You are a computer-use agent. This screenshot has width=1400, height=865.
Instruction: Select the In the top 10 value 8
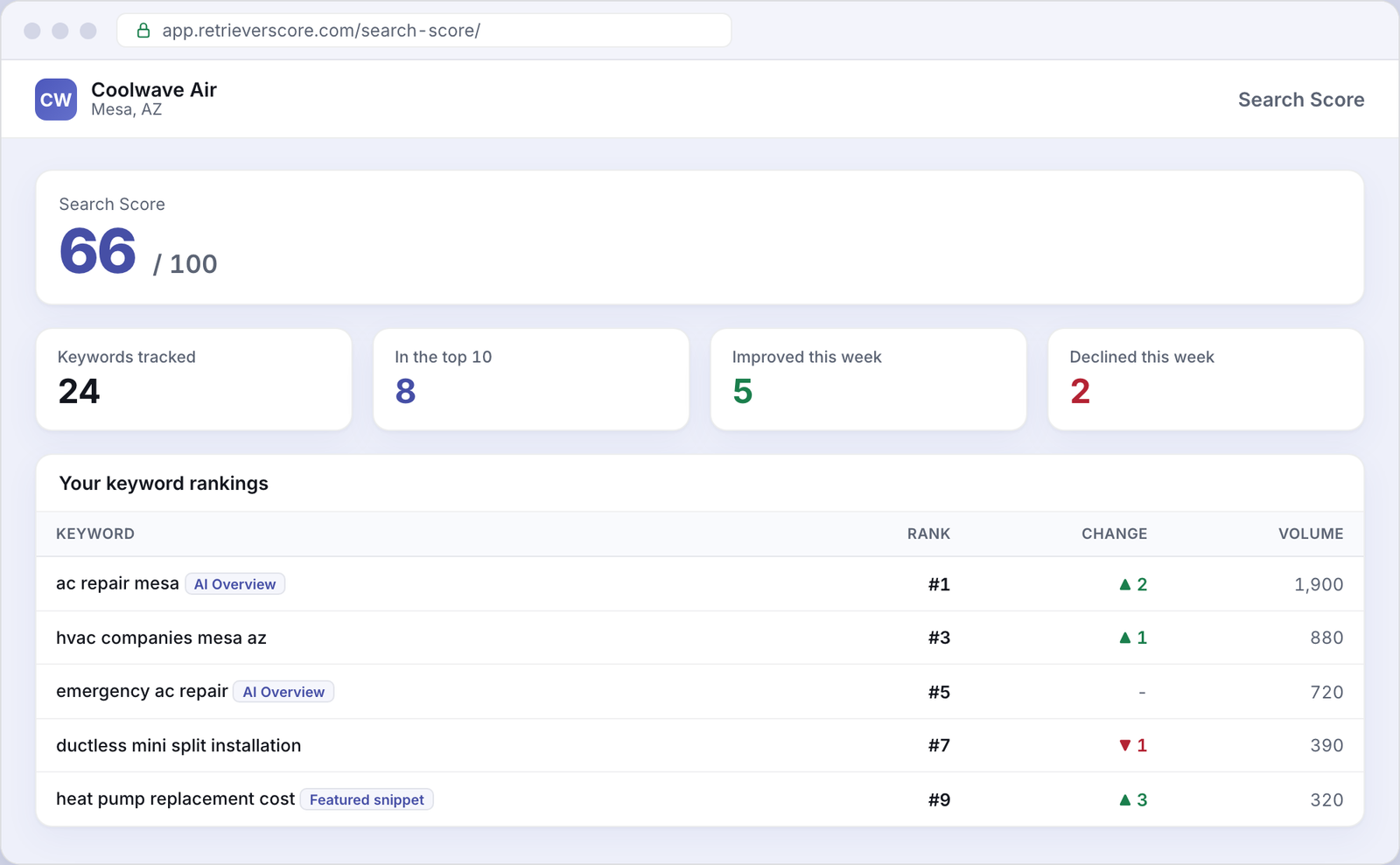click(405, 391)
